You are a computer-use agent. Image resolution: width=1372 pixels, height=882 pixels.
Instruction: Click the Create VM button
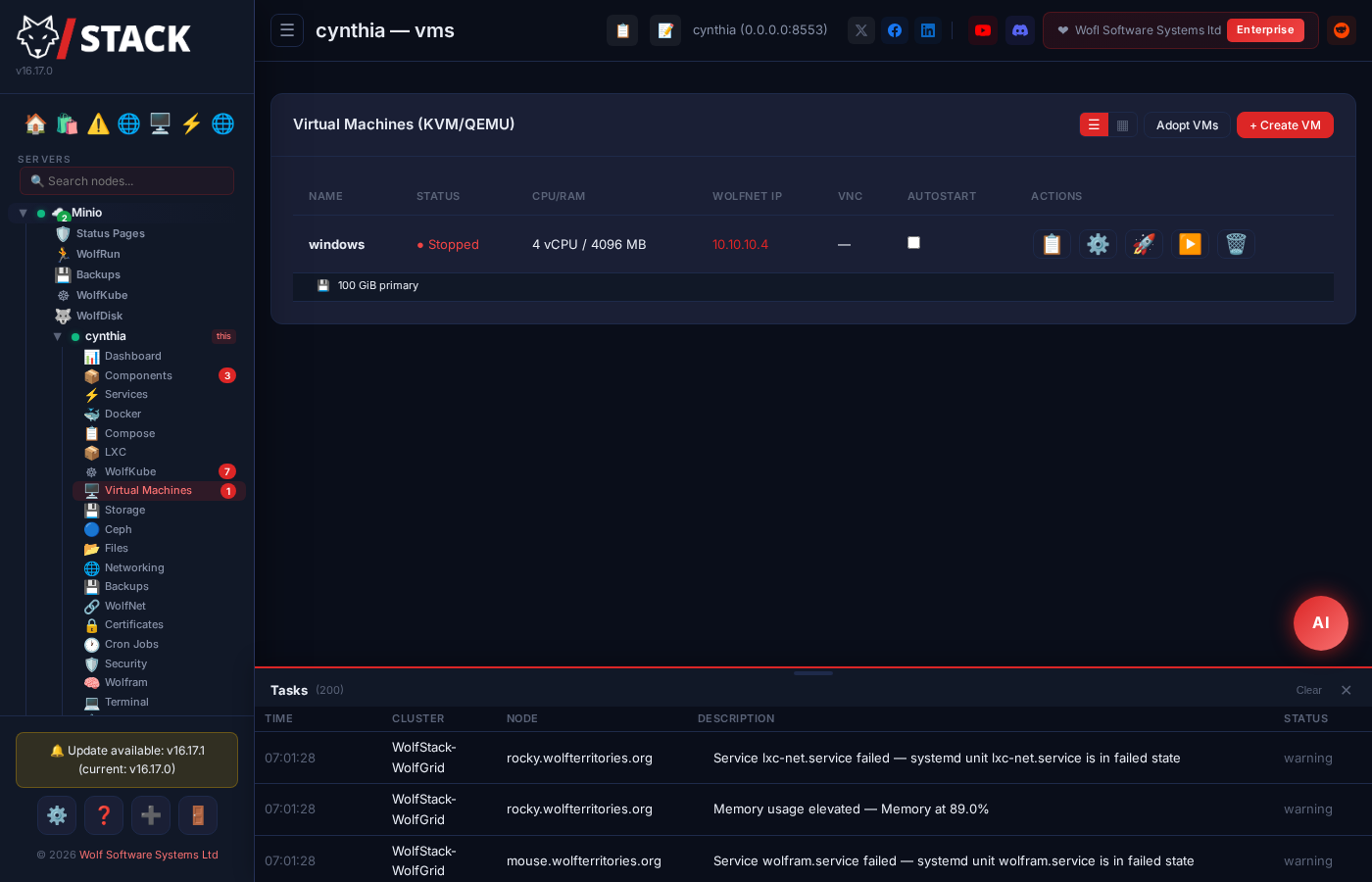click(1285, 125)
